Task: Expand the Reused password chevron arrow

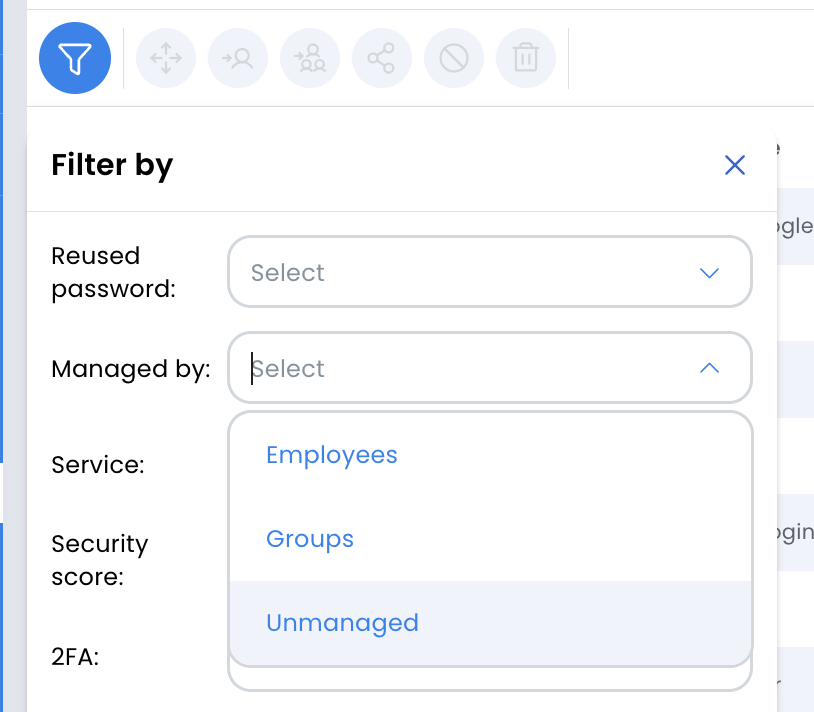Action: click(709, 273)
